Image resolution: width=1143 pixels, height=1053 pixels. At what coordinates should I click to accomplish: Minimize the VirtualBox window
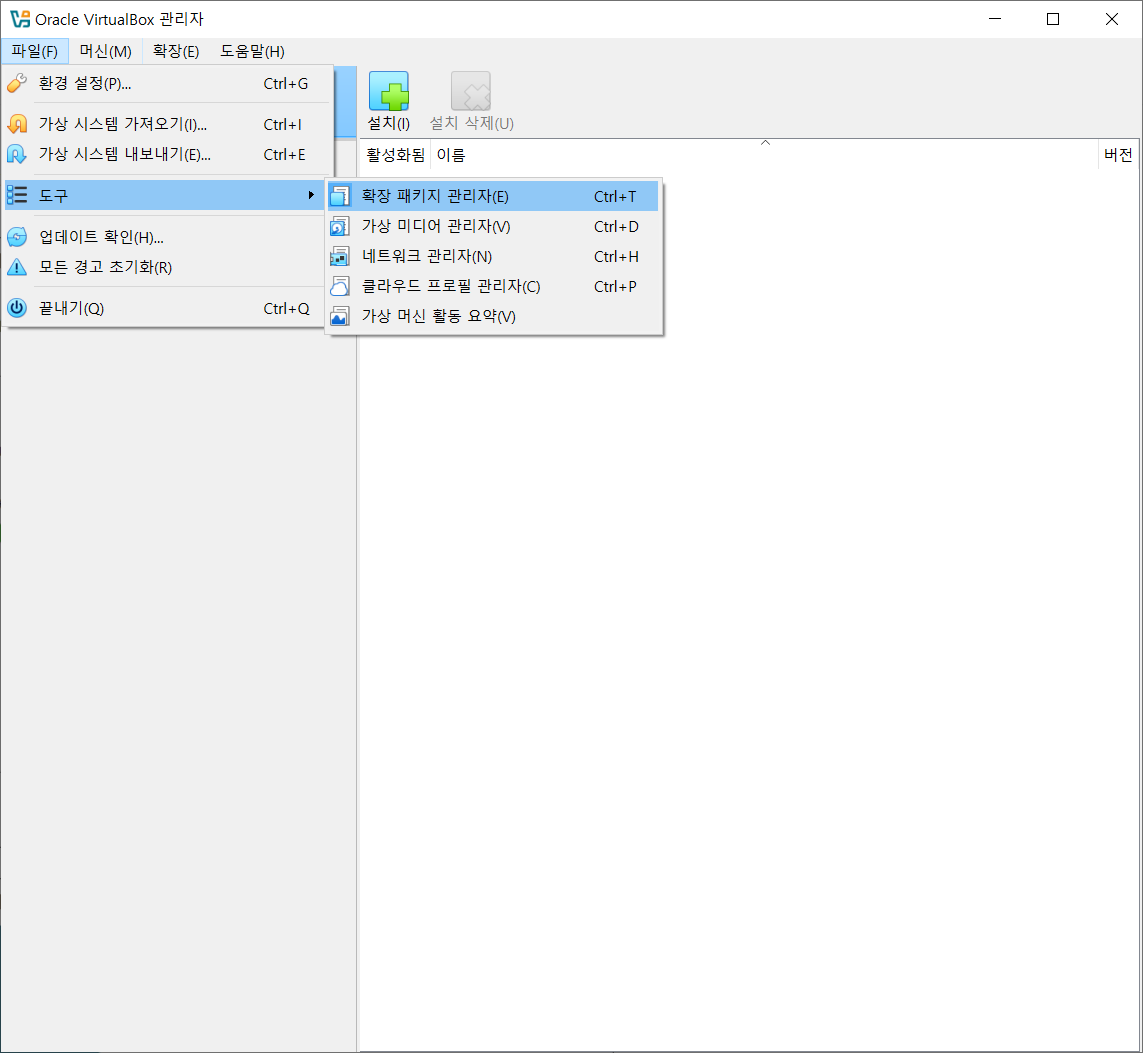pos(994,19)
